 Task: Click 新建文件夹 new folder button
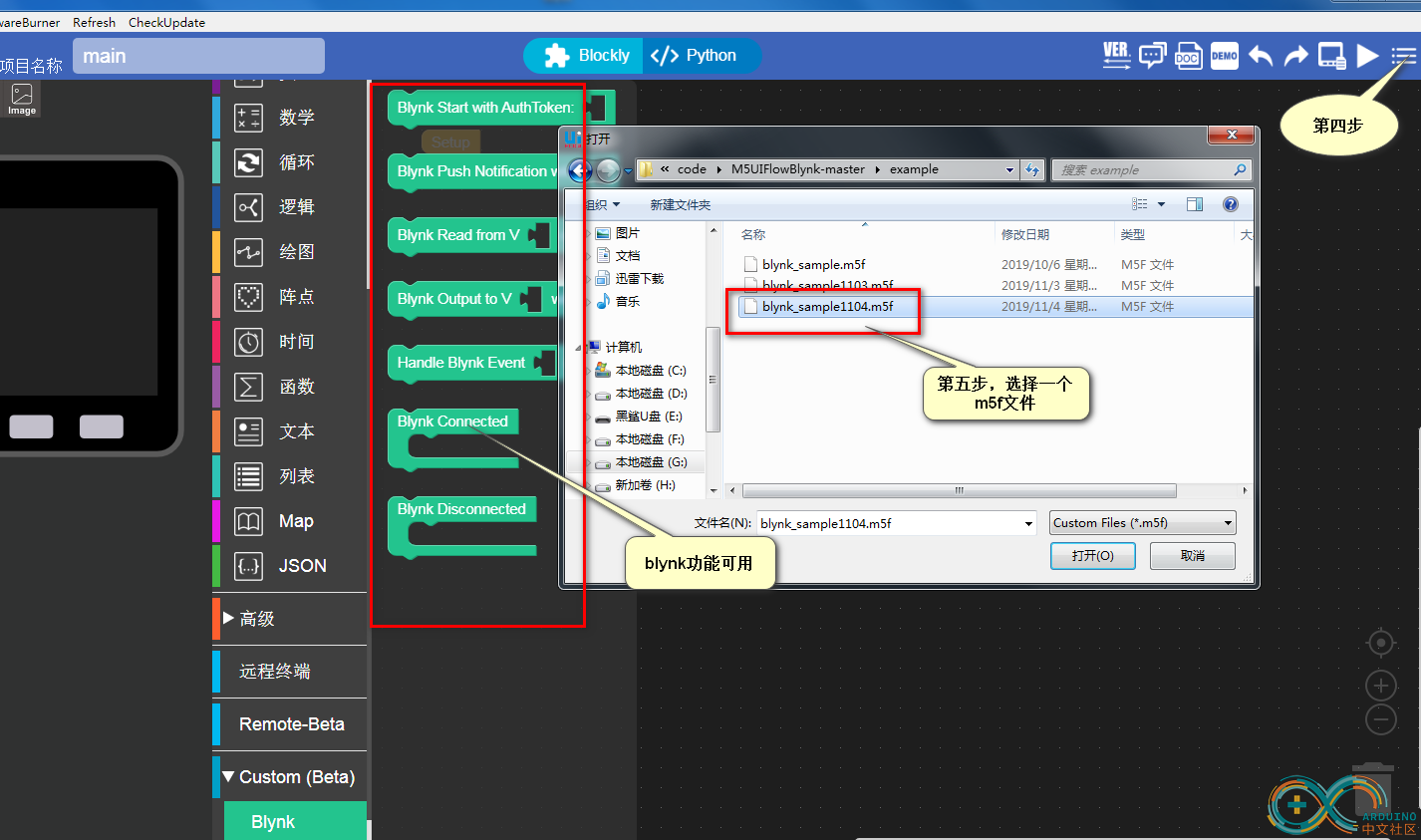(681, 204)
